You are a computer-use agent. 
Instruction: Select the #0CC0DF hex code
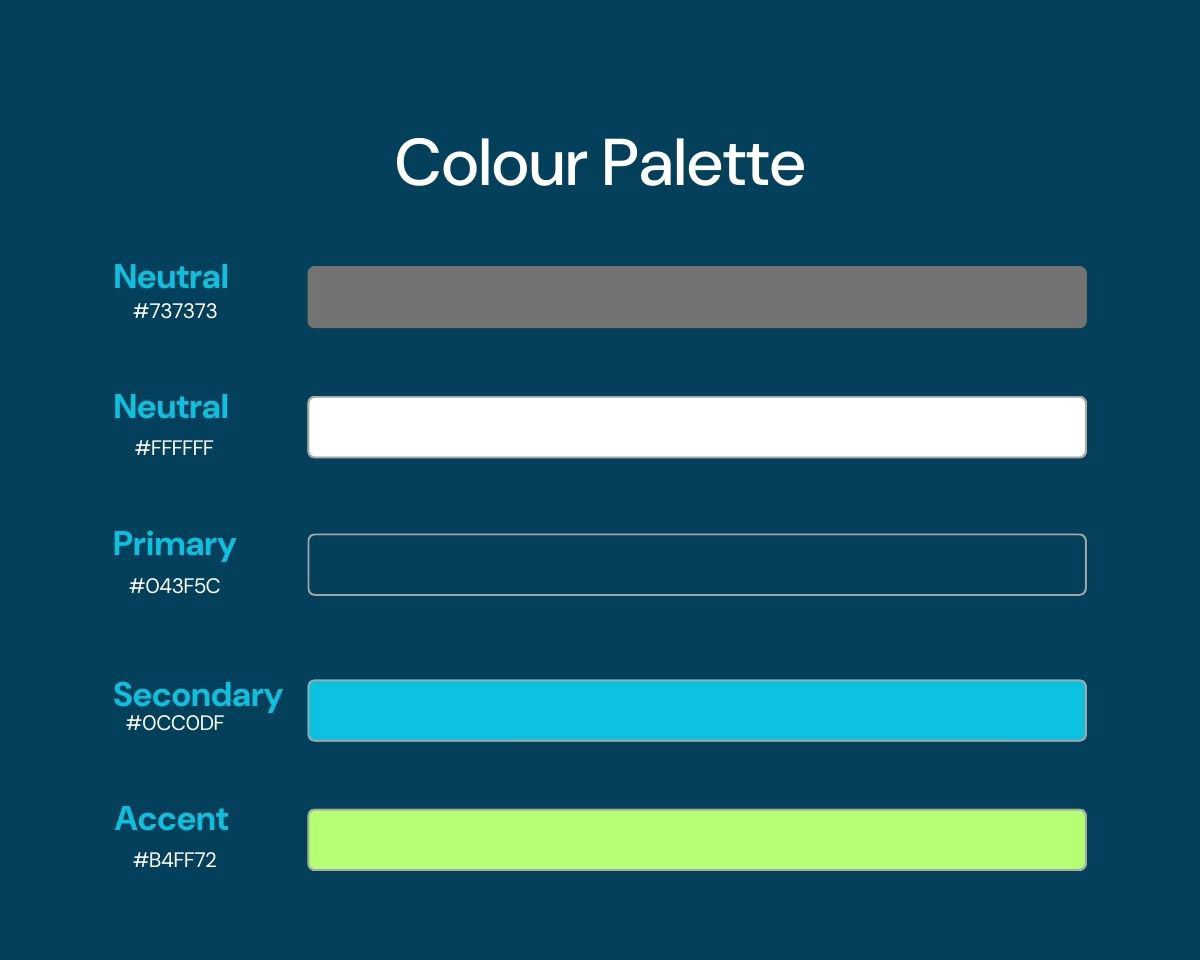coord(175,723)
